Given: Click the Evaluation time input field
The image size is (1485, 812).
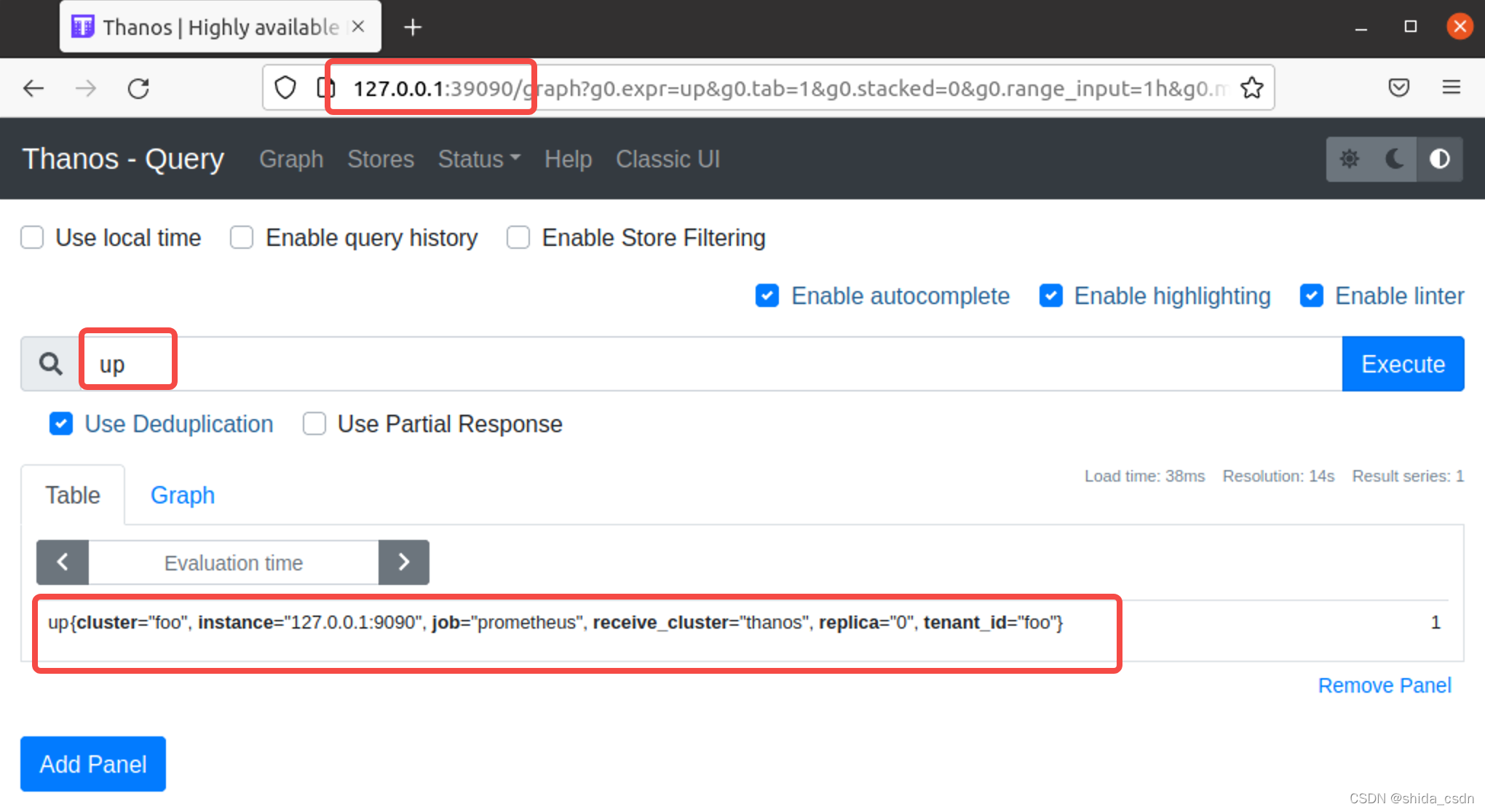Looking at the screenshot, I should (x=234, y=562).
